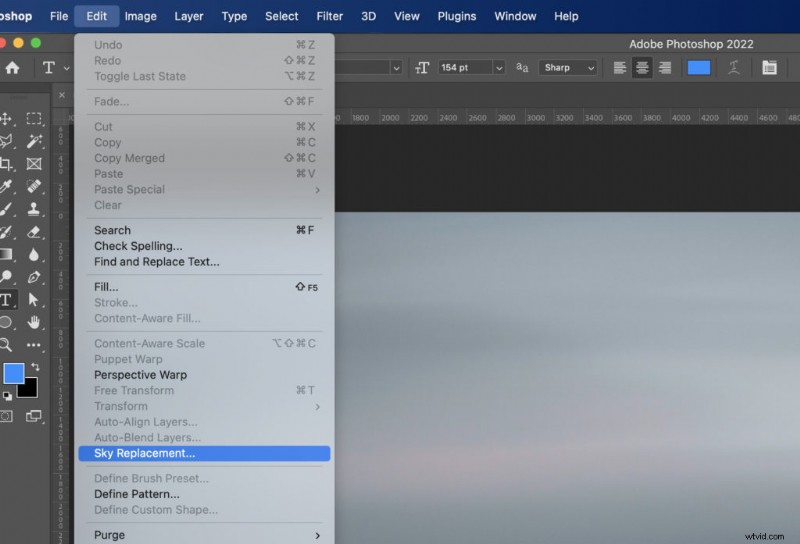800x544 pixels.
Task: Enable center text alignment
Action: click(x=641, y=68)
